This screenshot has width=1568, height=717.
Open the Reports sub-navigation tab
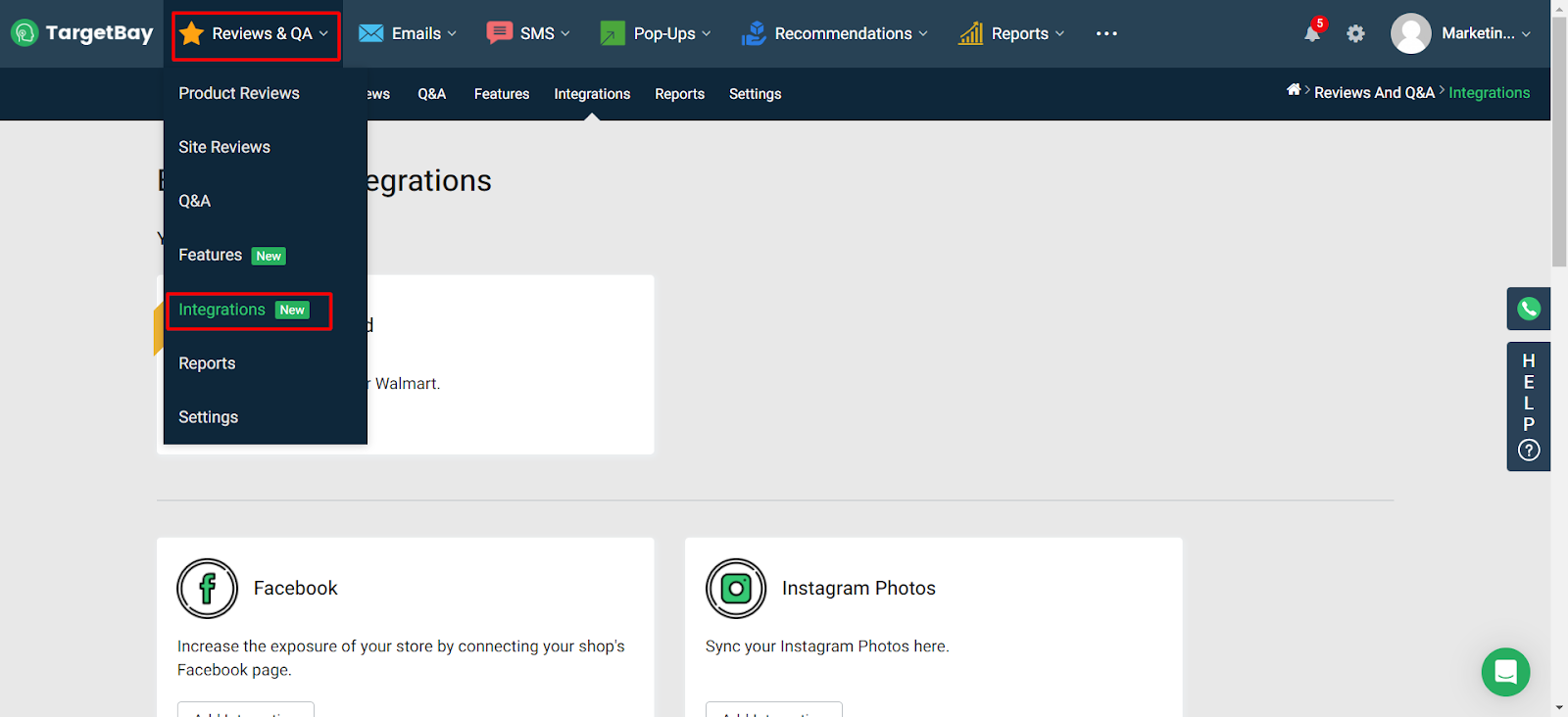680,94
